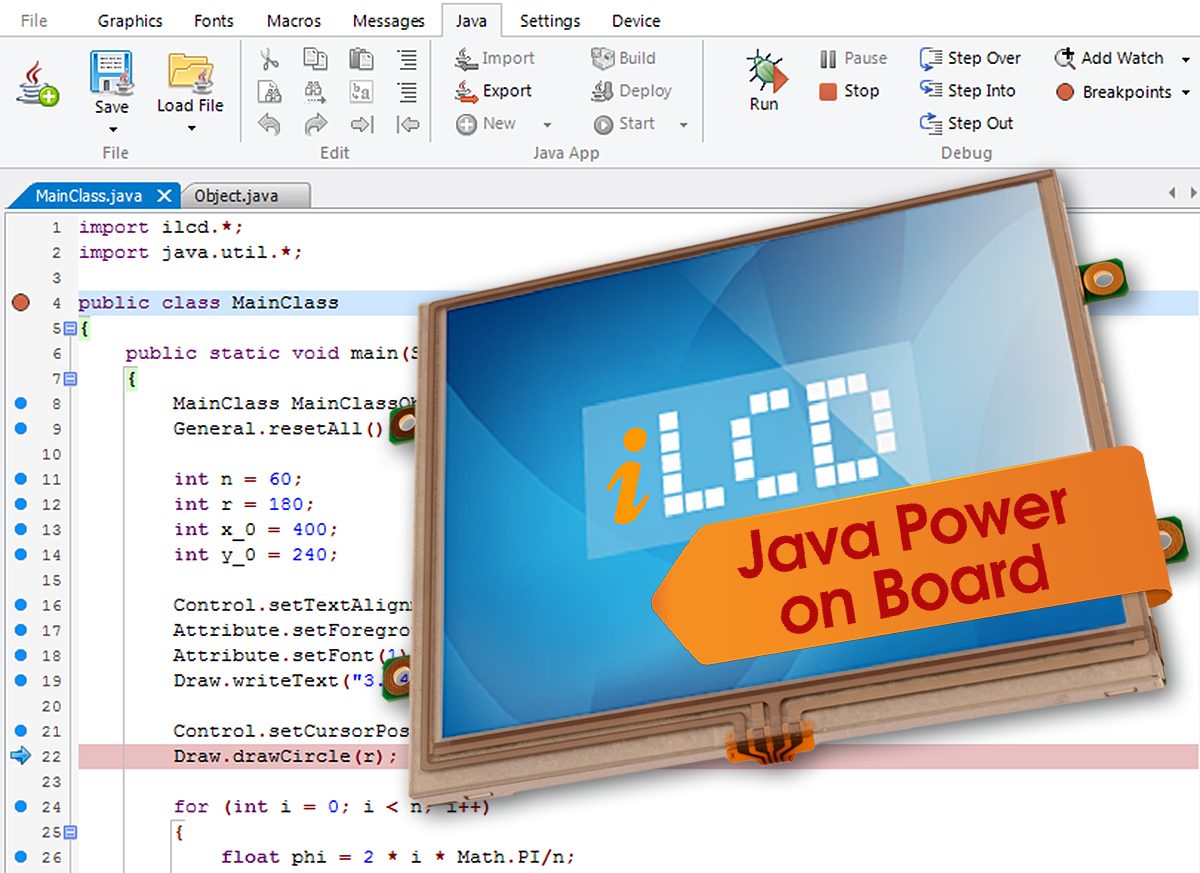Click the Copy icon in Edit group

(315, 59)
